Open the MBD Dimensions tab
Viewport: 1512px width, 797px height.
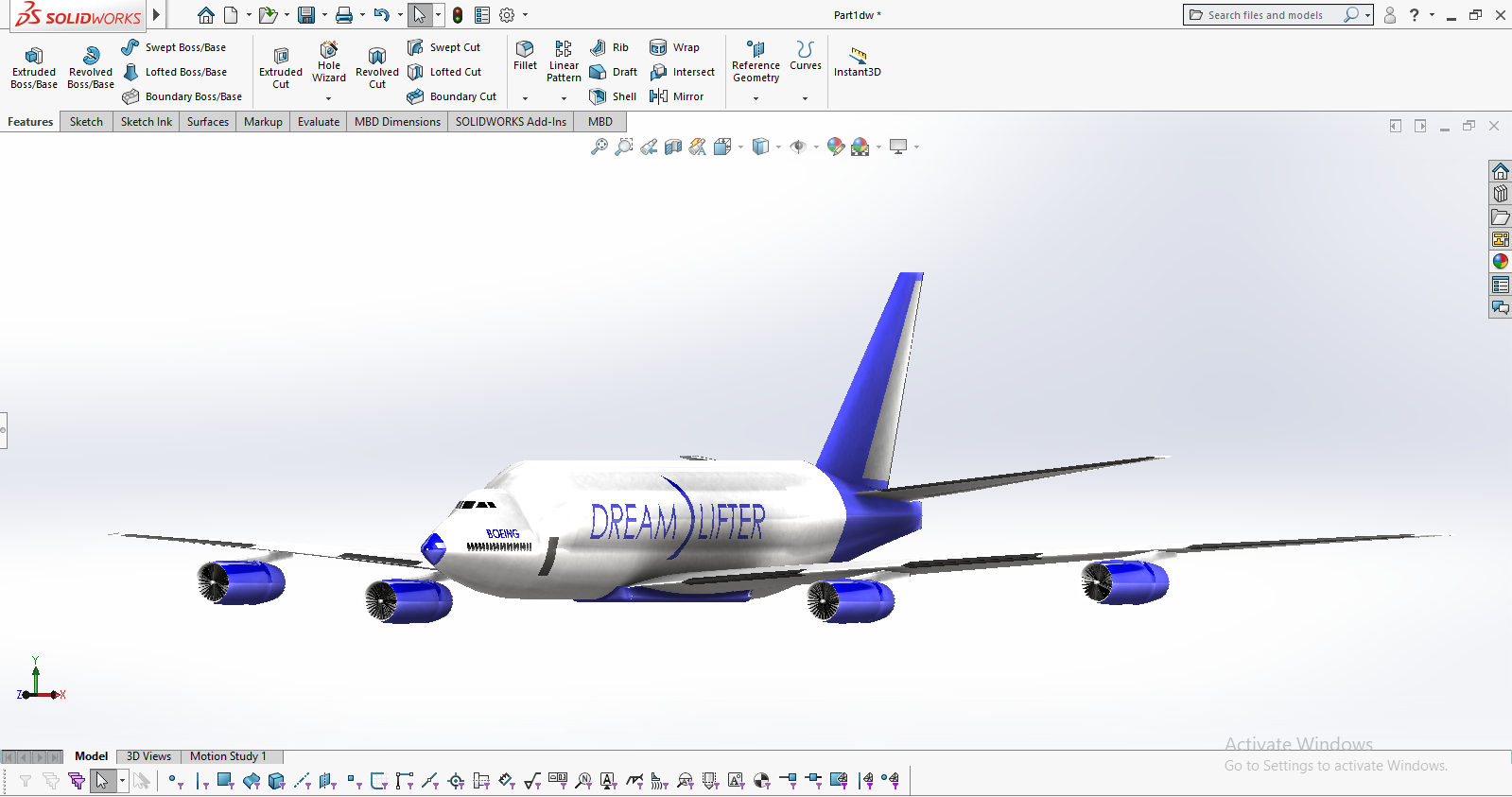(x=397, y=122)
